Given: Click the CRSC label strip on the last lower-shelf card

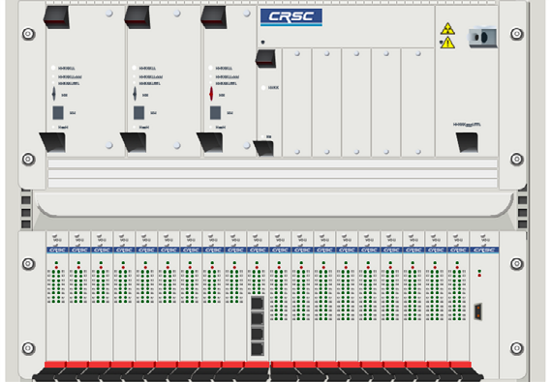Looking at the screenshot, I should pyautogui.click(x=485, y=250).
